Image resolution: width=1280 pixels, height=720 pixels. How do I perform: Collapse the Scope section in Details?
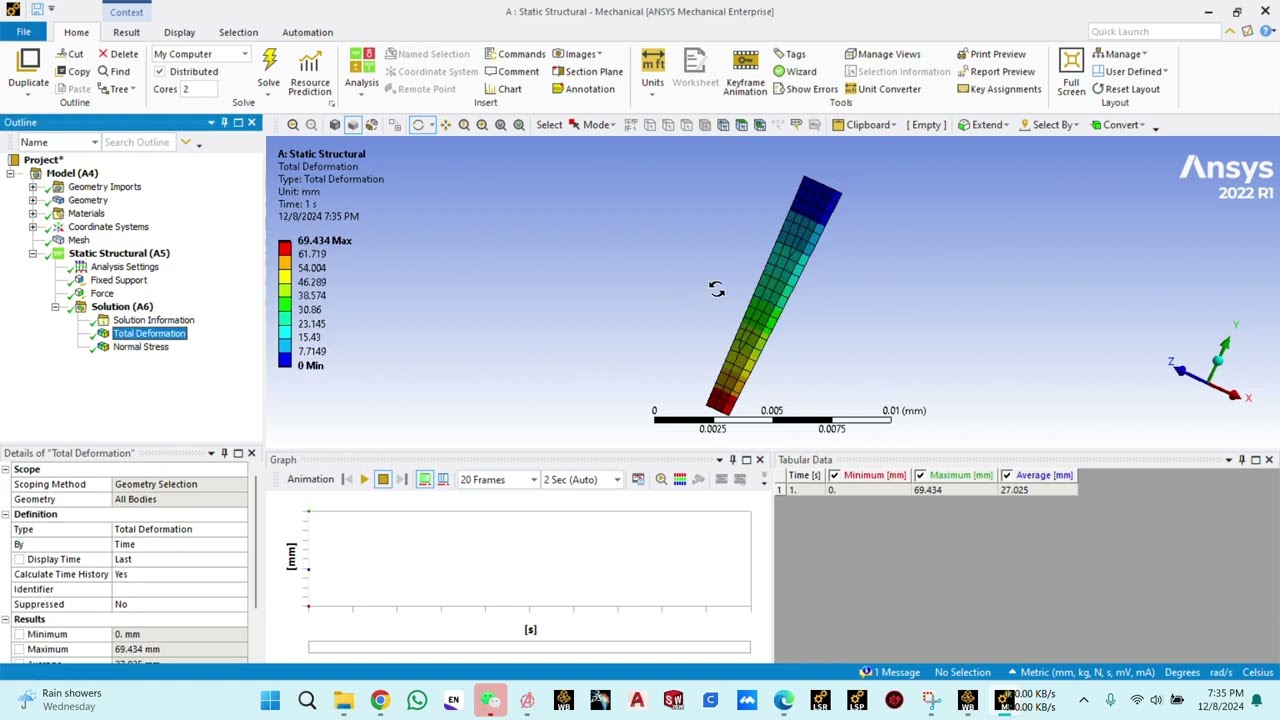(x=6, y=469)
